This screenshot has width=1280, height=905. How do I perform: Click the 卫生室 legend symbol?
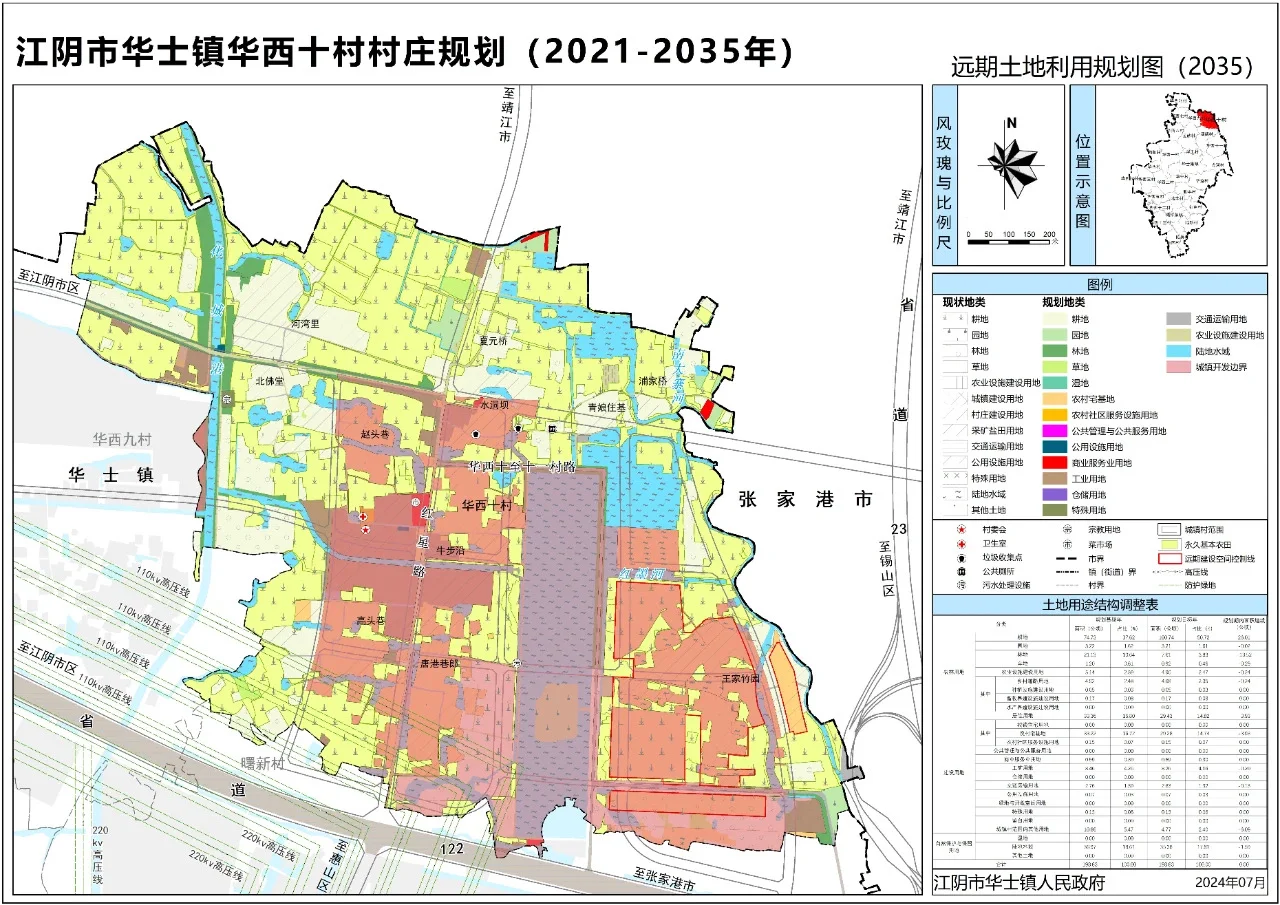click(x=961, y=544)
